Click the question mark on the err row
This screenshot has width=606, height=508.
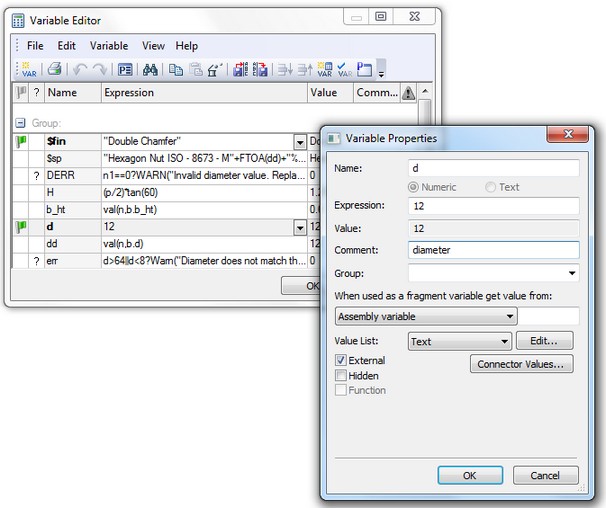36,261
